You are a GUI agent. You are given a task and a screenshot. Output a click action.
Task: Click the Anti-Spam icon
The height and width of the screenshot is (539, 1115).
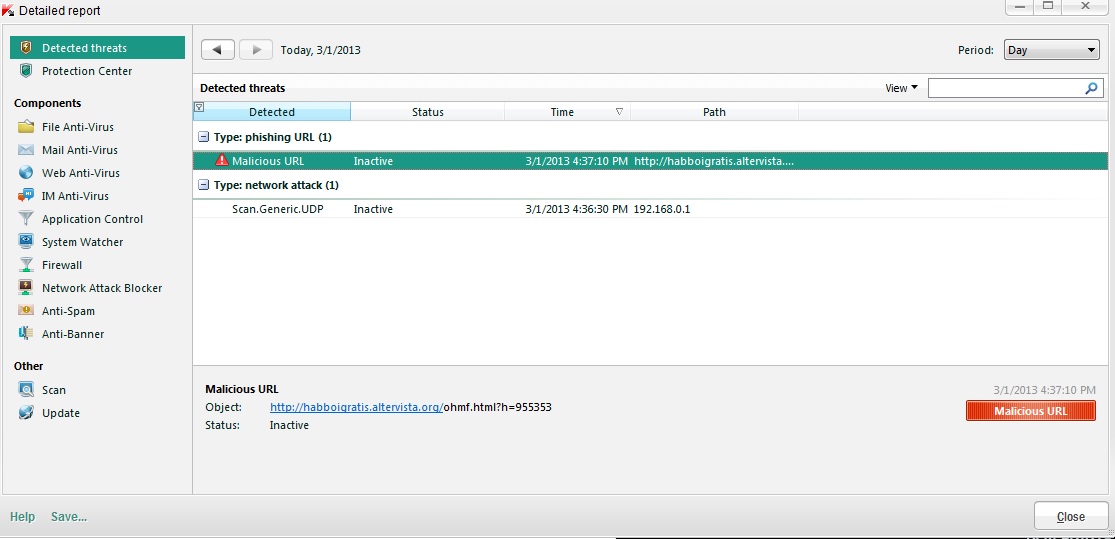coord(26,310)
